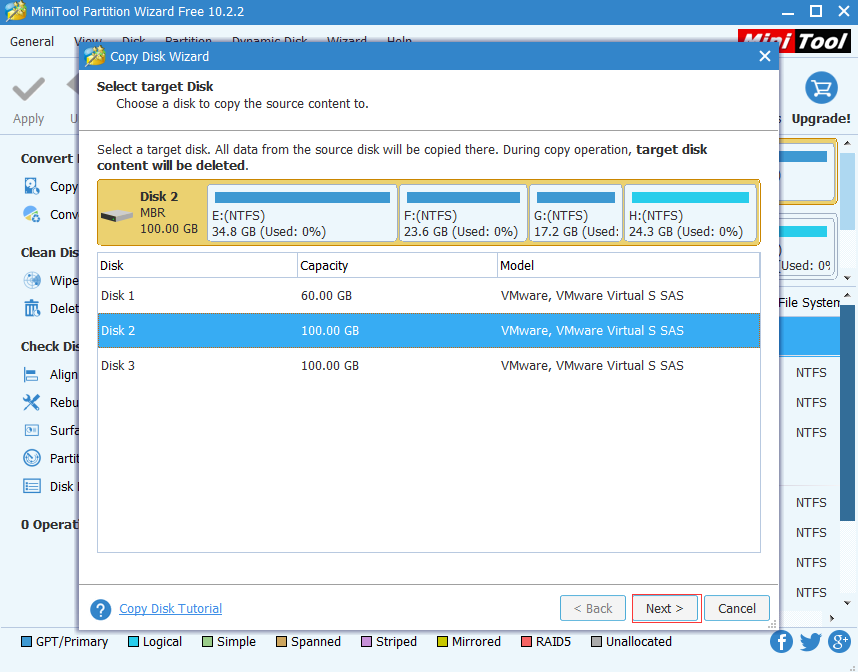Click the Mirrored legend swatch
The height and width of the screenshot is (672, 858).
[442, 641]
